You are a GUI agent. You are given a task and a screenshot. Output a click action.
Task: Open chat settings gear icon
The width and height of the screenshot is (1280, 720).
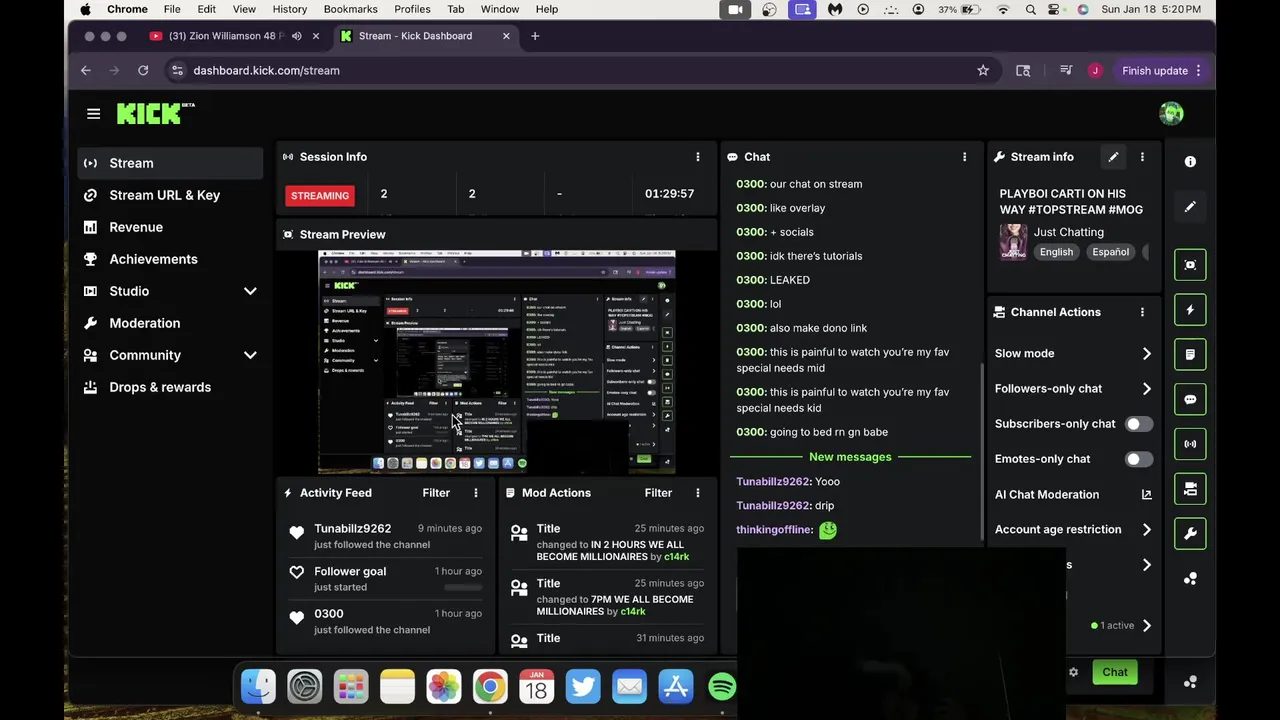1073,672
